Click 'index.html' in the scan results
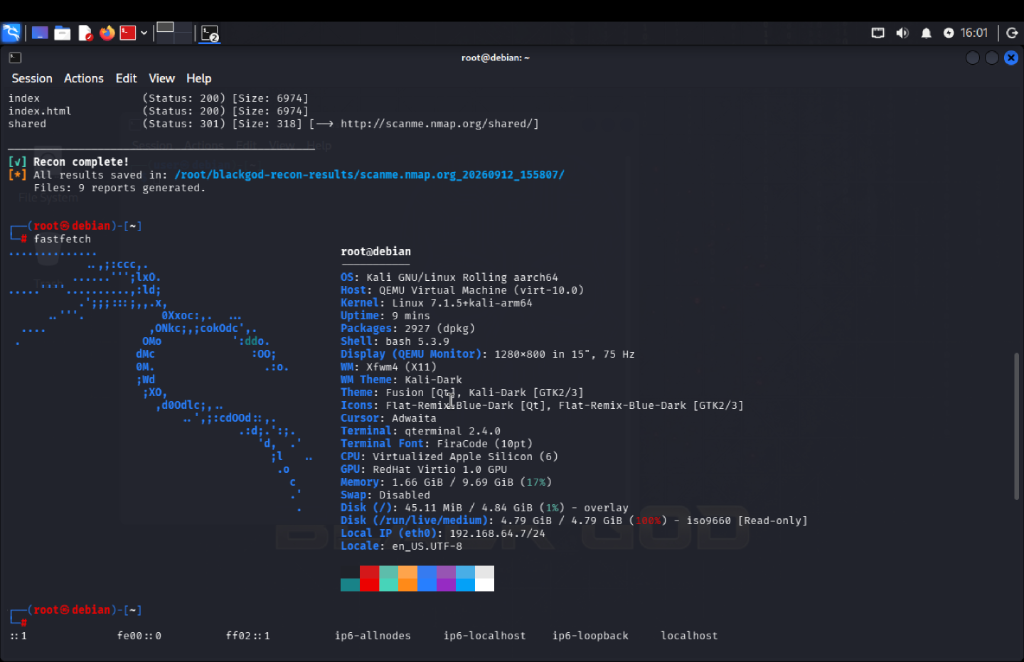The image size is (1024, 662). [x=40, y=111]
